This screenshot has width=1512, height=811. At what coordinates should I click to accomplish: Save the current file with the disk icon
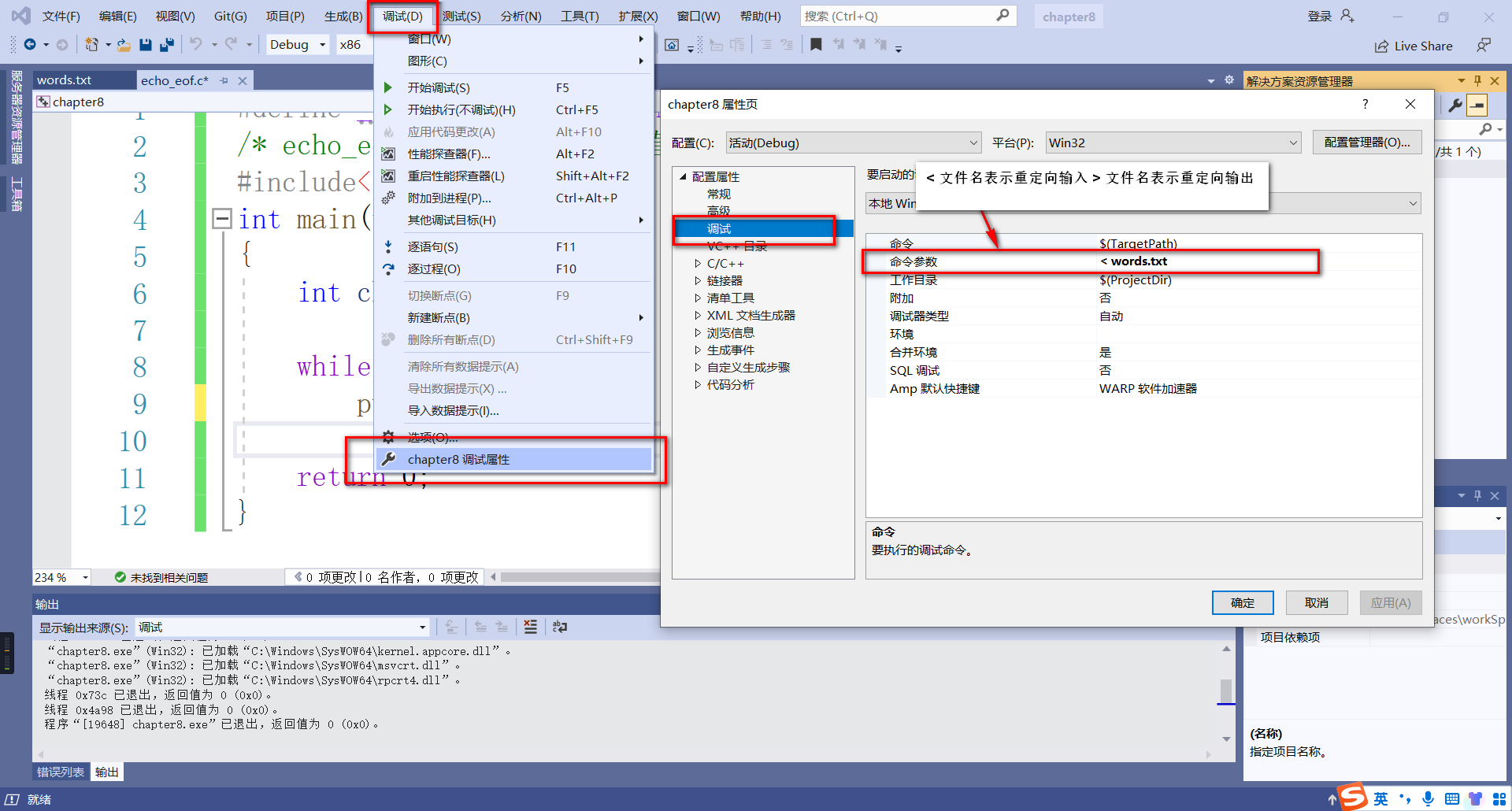(x=146, y=45)
